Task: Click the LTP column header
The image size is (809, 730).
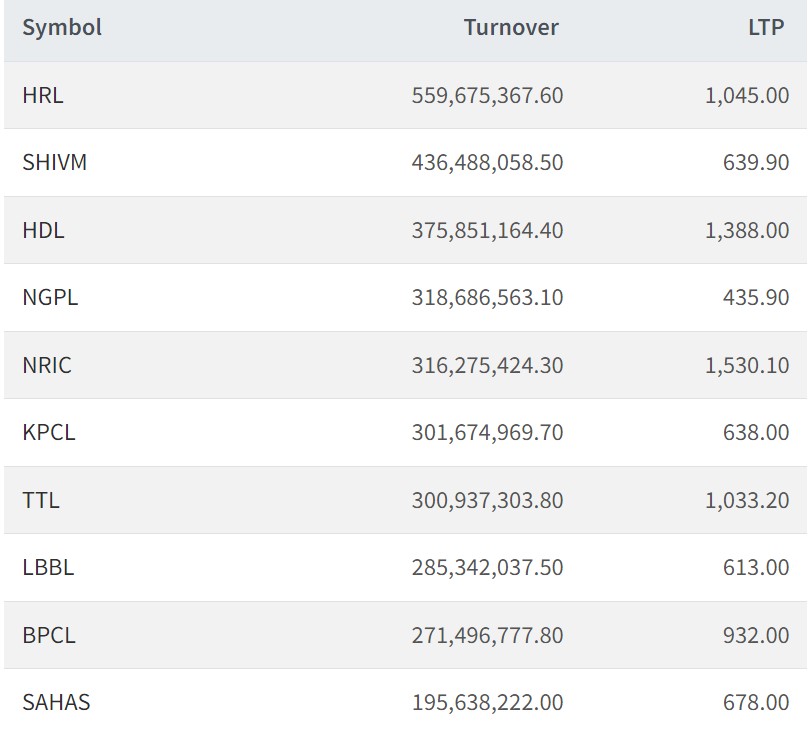Action: click(x=766, y=28)
